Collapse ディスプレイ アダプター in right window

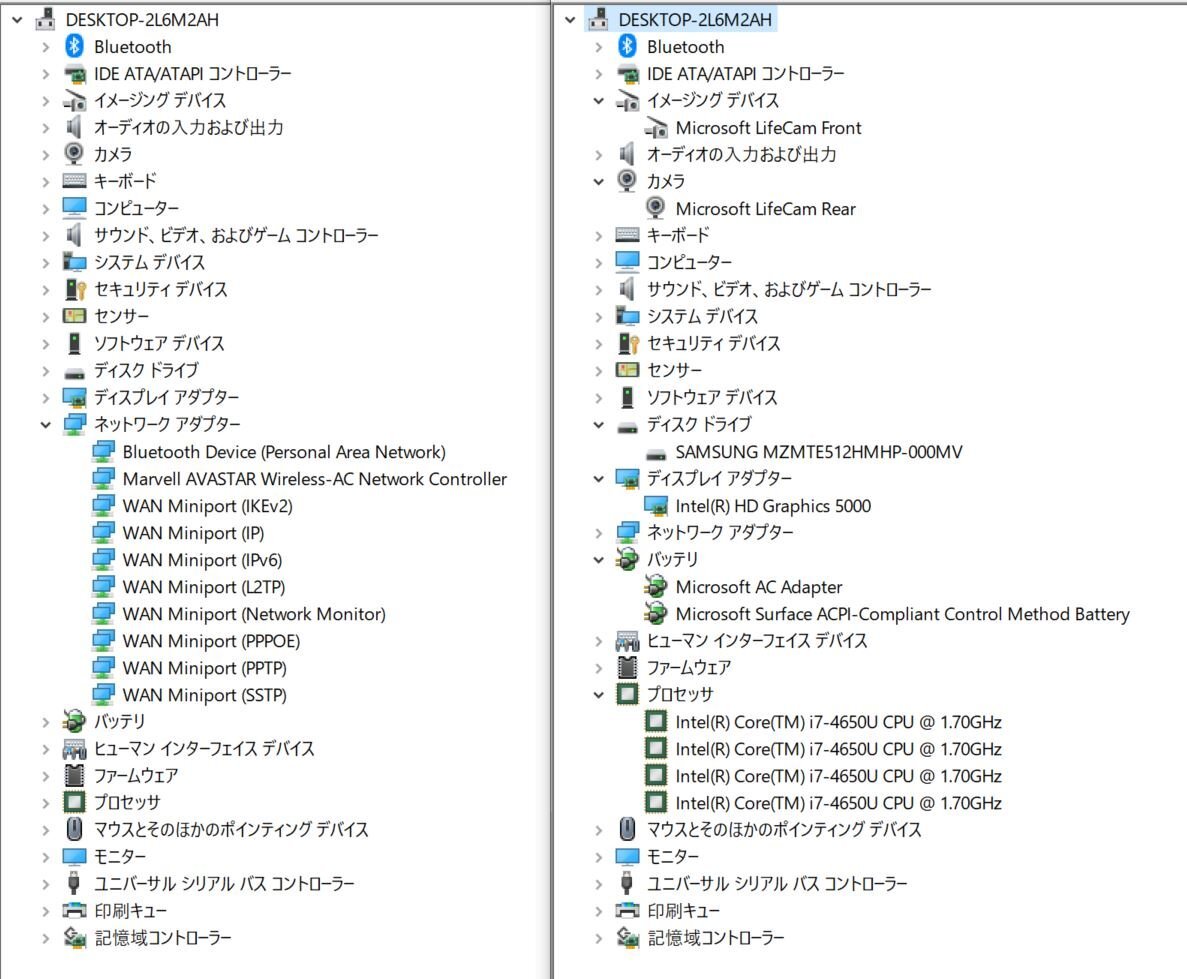(x=599, y=479)
